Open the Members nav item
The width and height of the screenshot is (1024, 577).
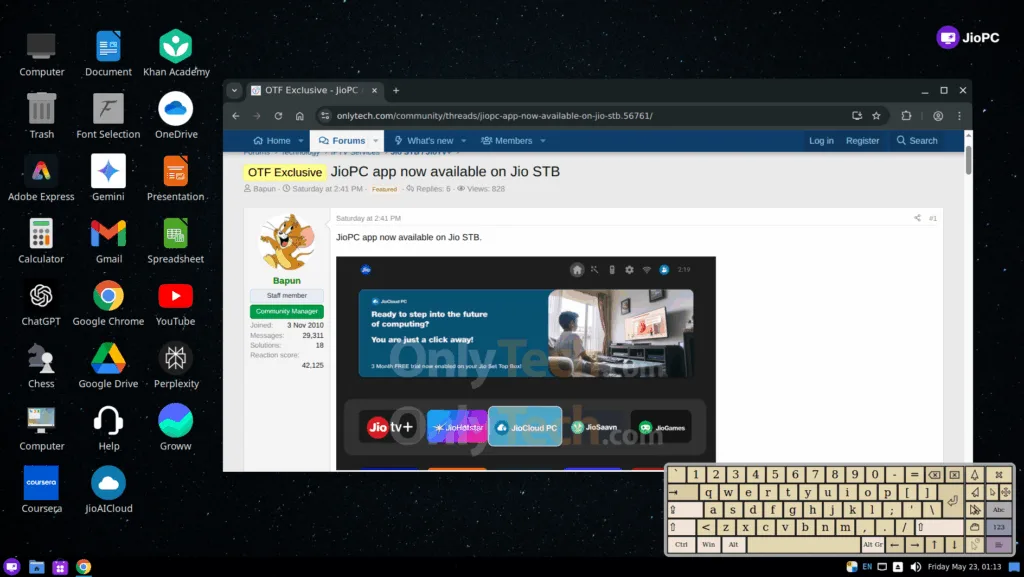tap(507, 141)
